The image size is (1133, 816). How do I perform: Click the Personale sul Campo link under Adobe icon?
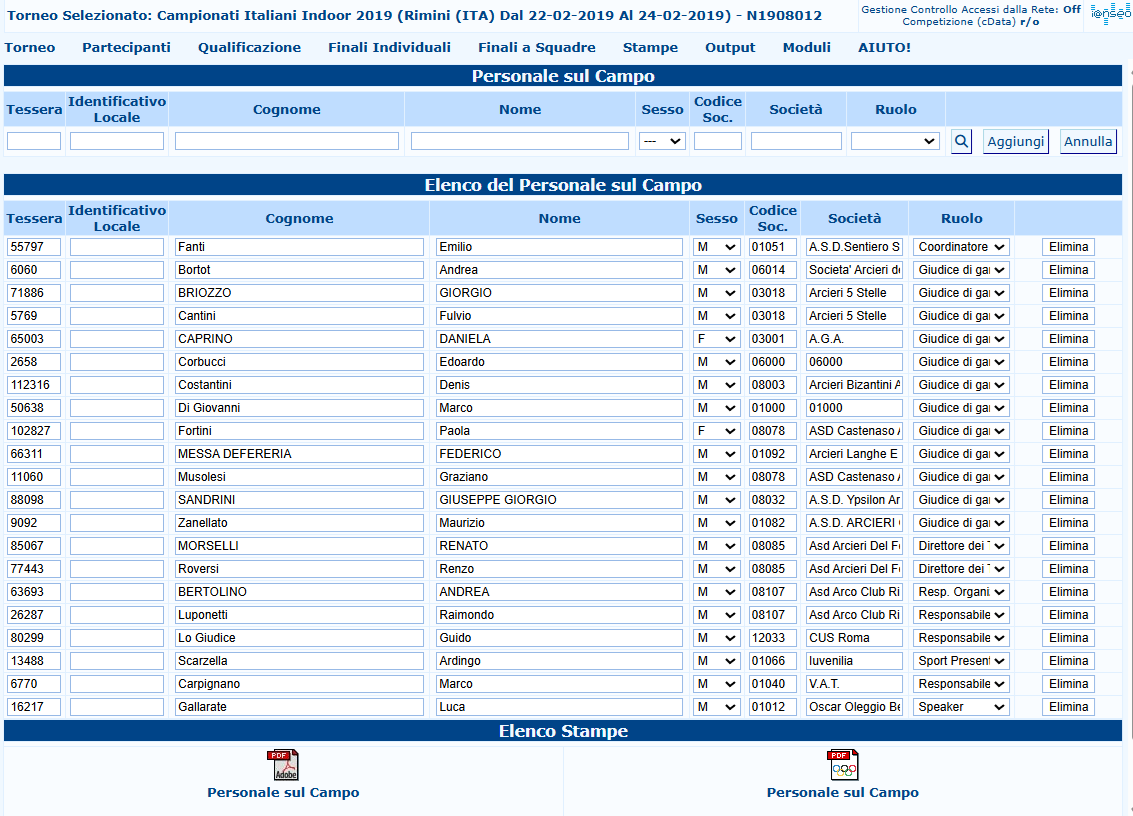coord(283,793)
